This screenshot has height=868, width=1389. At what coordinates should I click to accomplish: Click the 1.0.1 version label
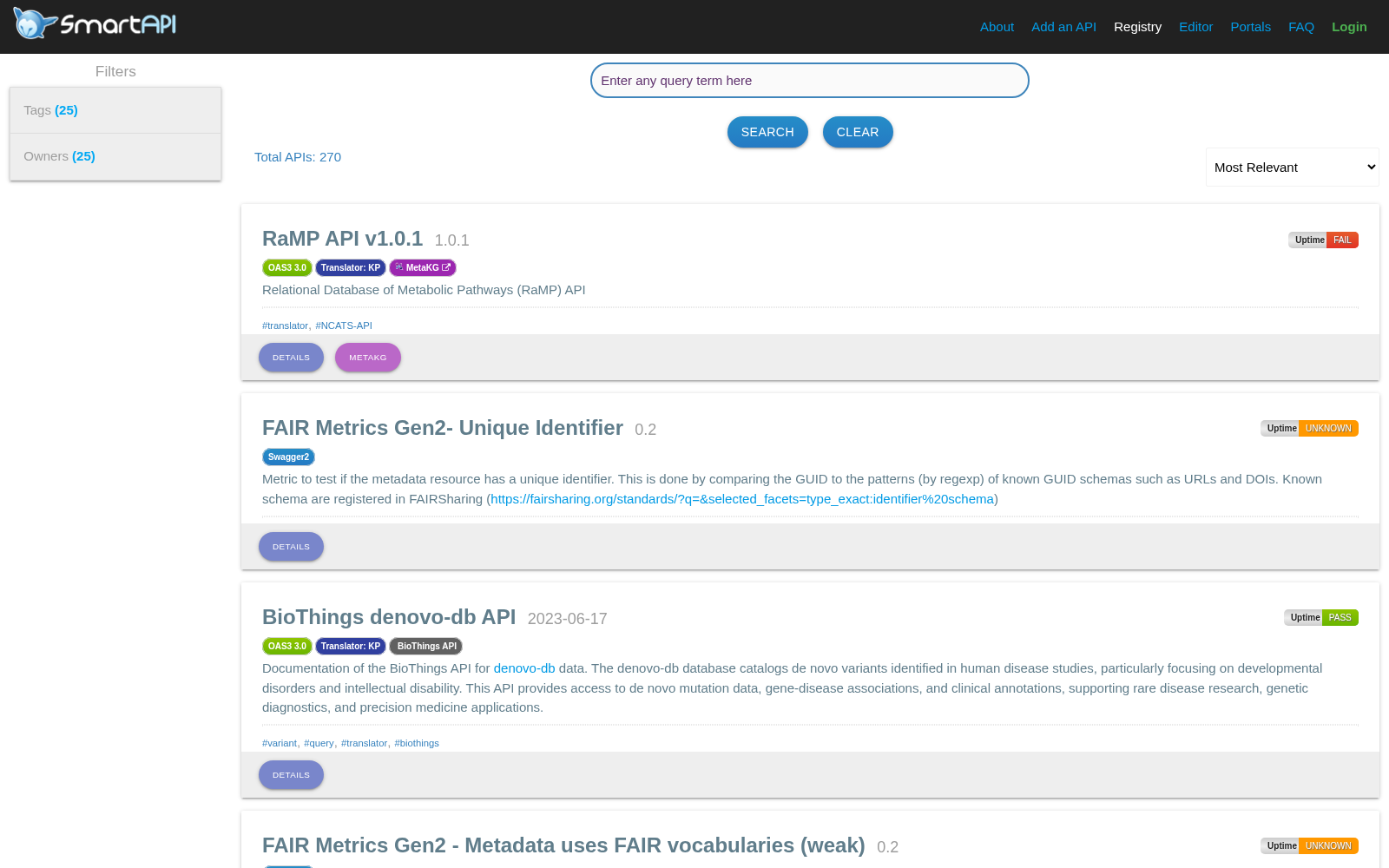pos(452,240)
